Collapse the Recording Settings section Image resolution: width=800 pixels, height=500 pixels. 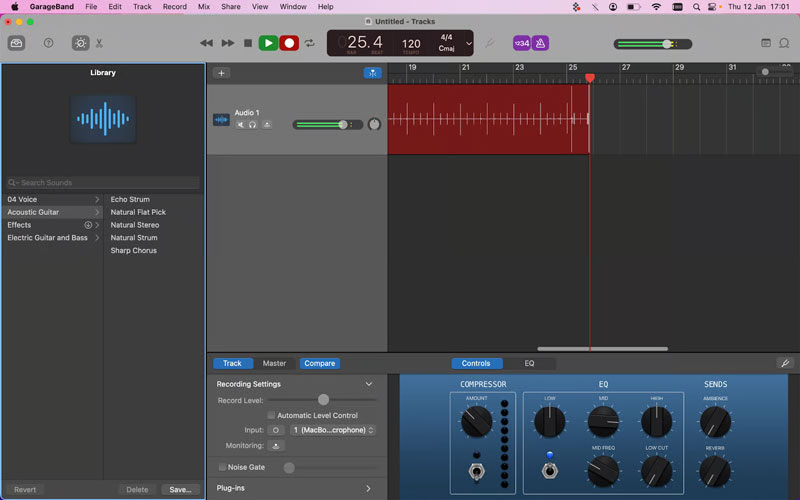[369, 384]
